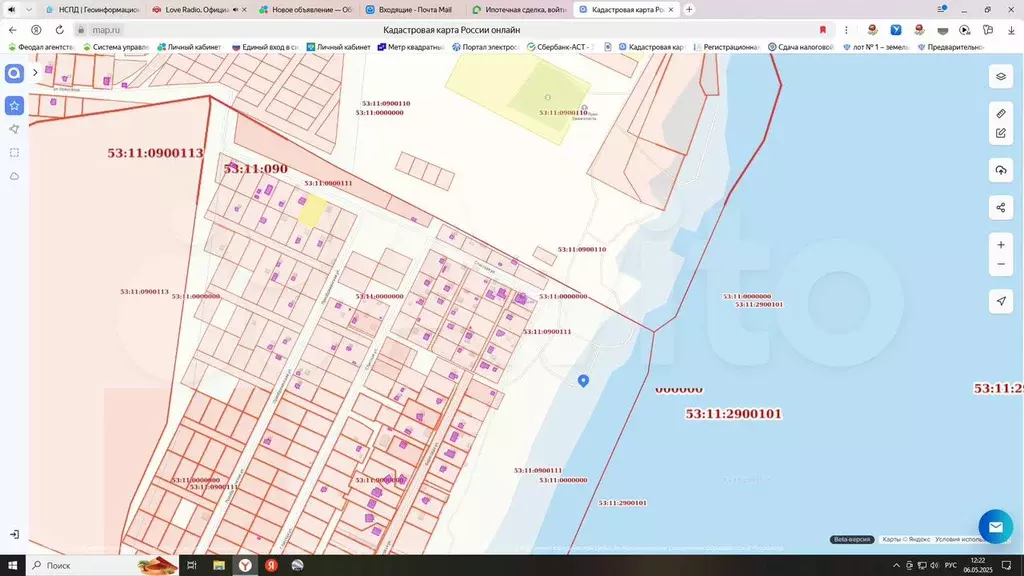Switch to the Love Radio tab
1024x576 pixels.
tap(199, 10)
